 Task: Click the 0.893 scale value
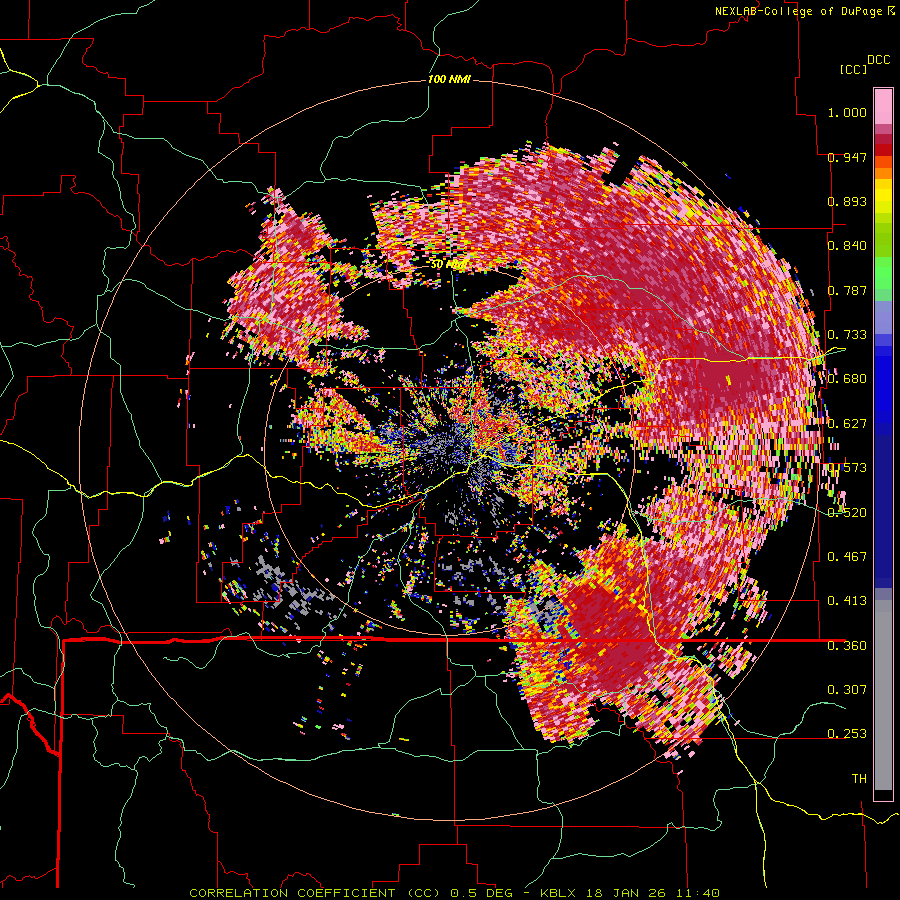pos(847,201)
